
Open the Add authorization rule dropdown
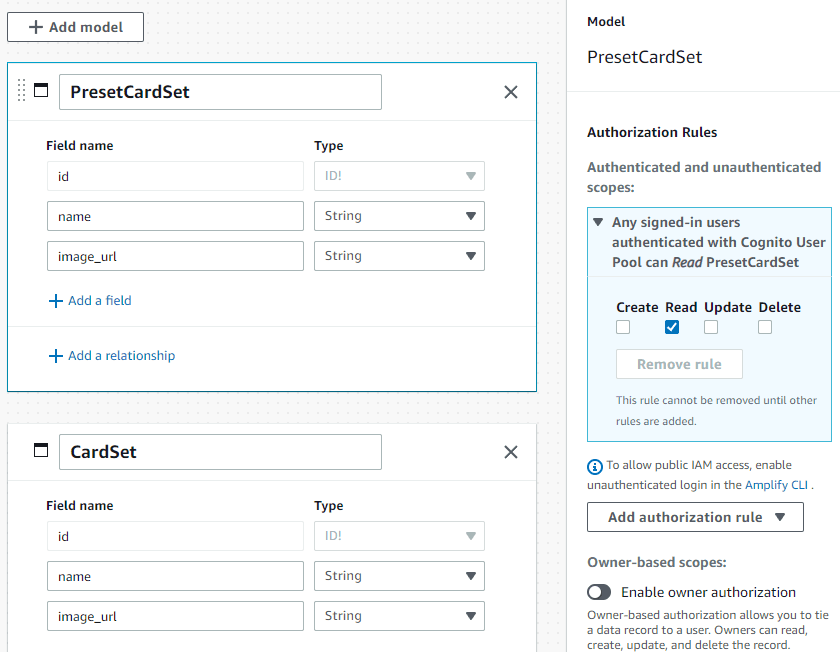(x=695, y=517)
